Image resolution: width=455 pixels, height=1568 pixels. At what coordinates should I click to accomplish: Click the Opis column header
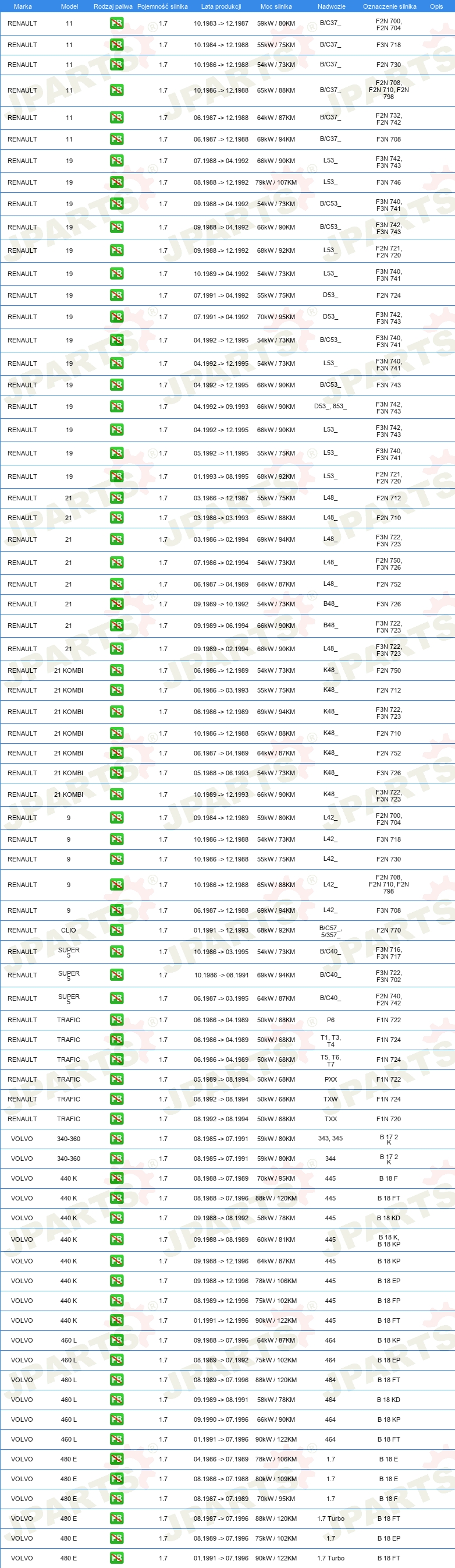point(436,6)
